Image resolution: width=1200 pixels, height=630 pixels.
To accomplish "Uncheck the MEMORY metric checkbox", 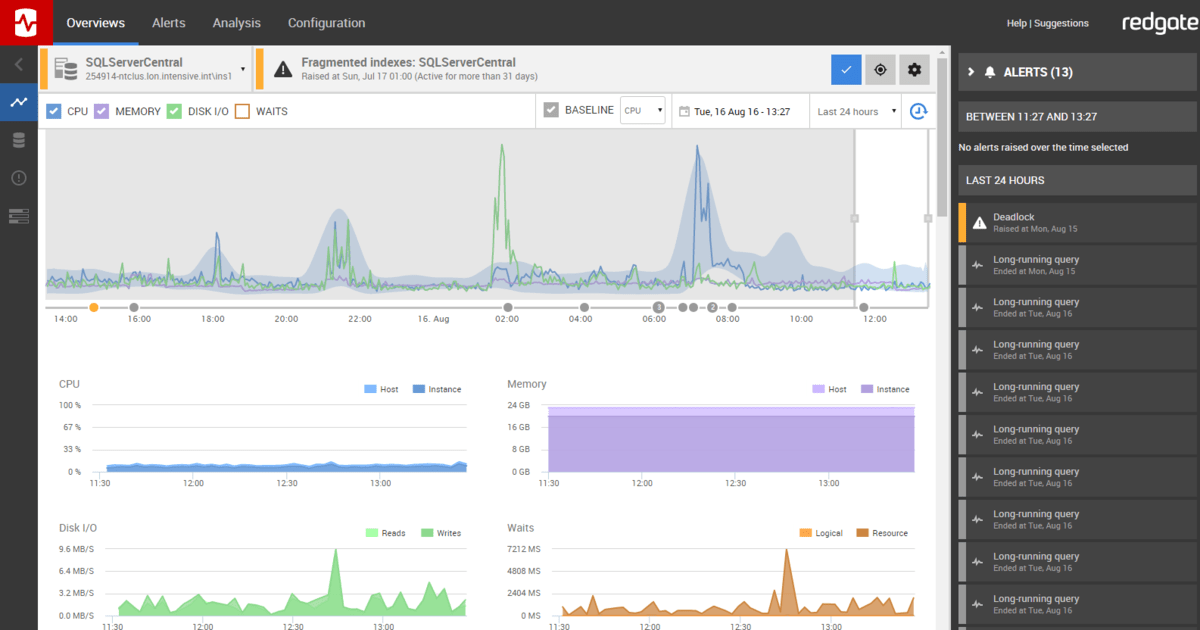I will click(x=100, y=111).
